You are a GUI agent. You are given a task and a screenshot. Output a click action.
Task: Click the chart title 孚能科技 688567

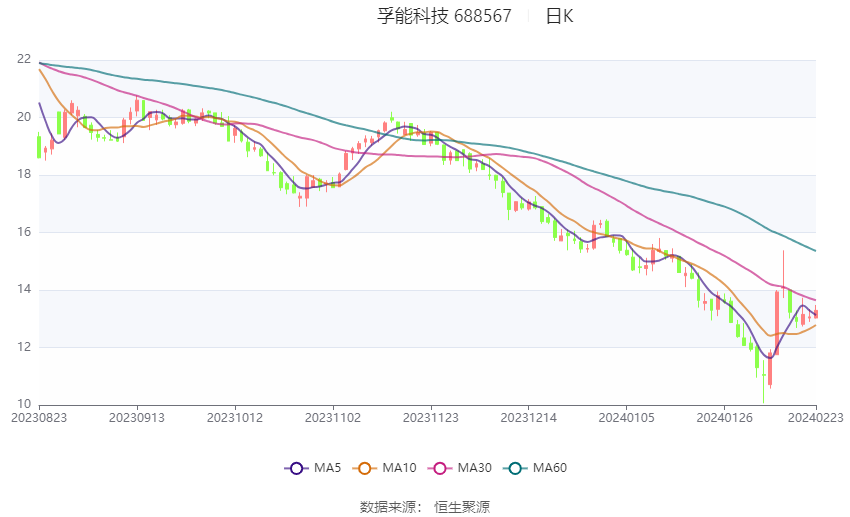pos(444,16)
